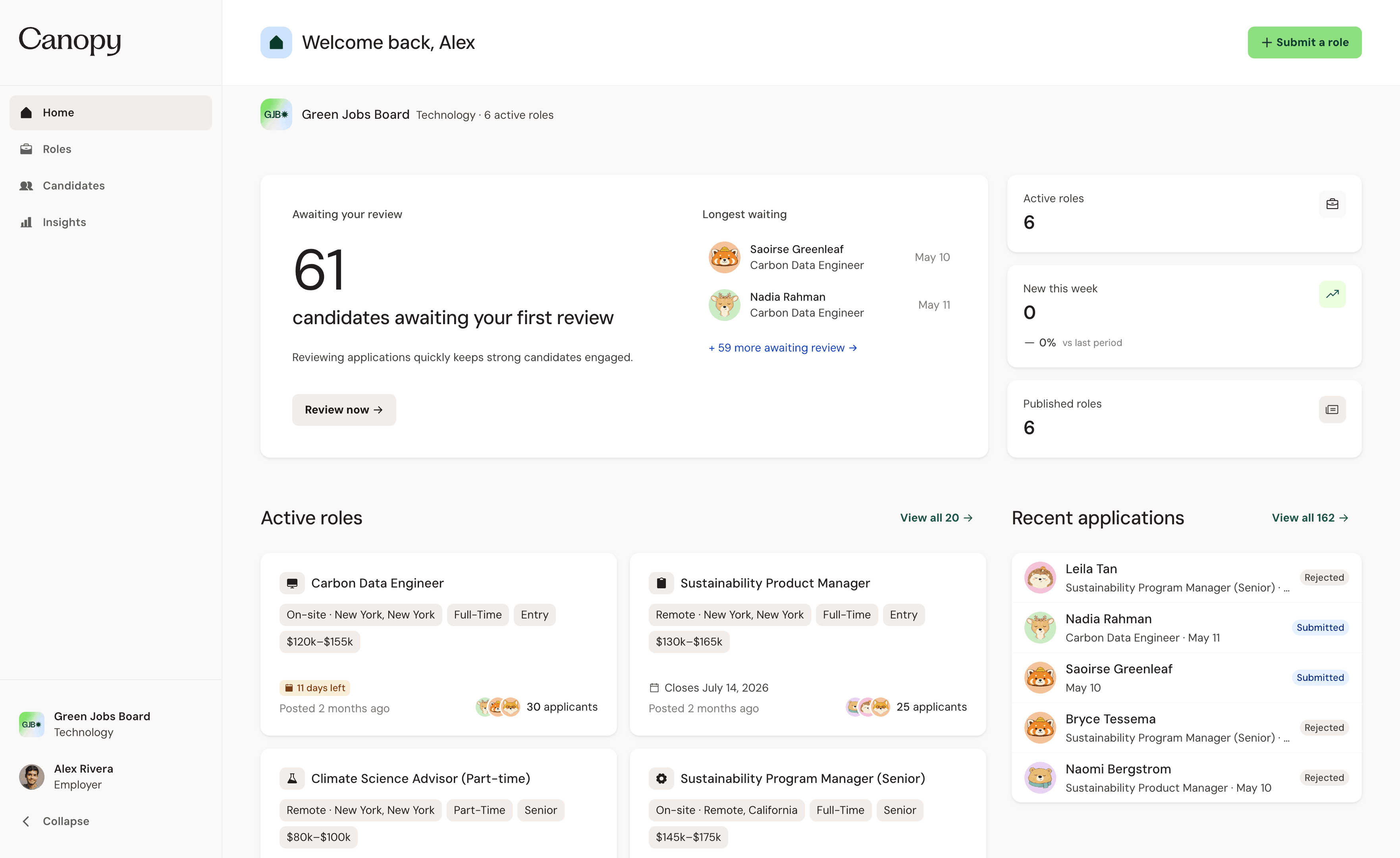Click Naomi Bergstrom's avatar

(1040, 778)
